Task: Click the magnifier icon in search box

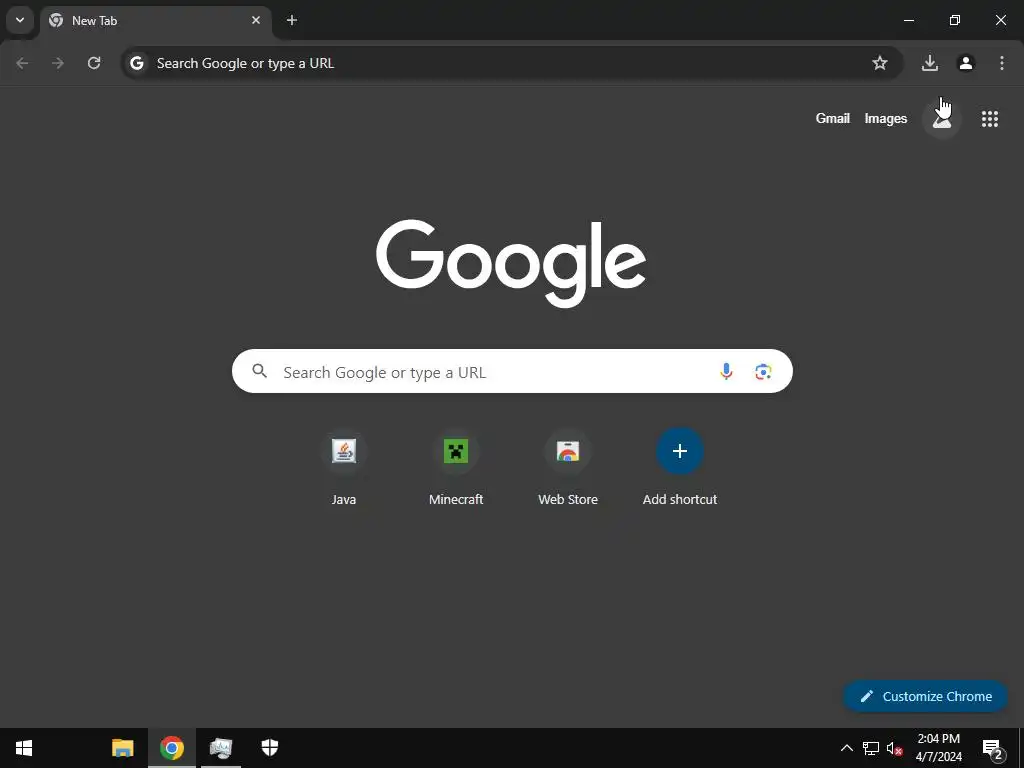Action: point(259,371)
